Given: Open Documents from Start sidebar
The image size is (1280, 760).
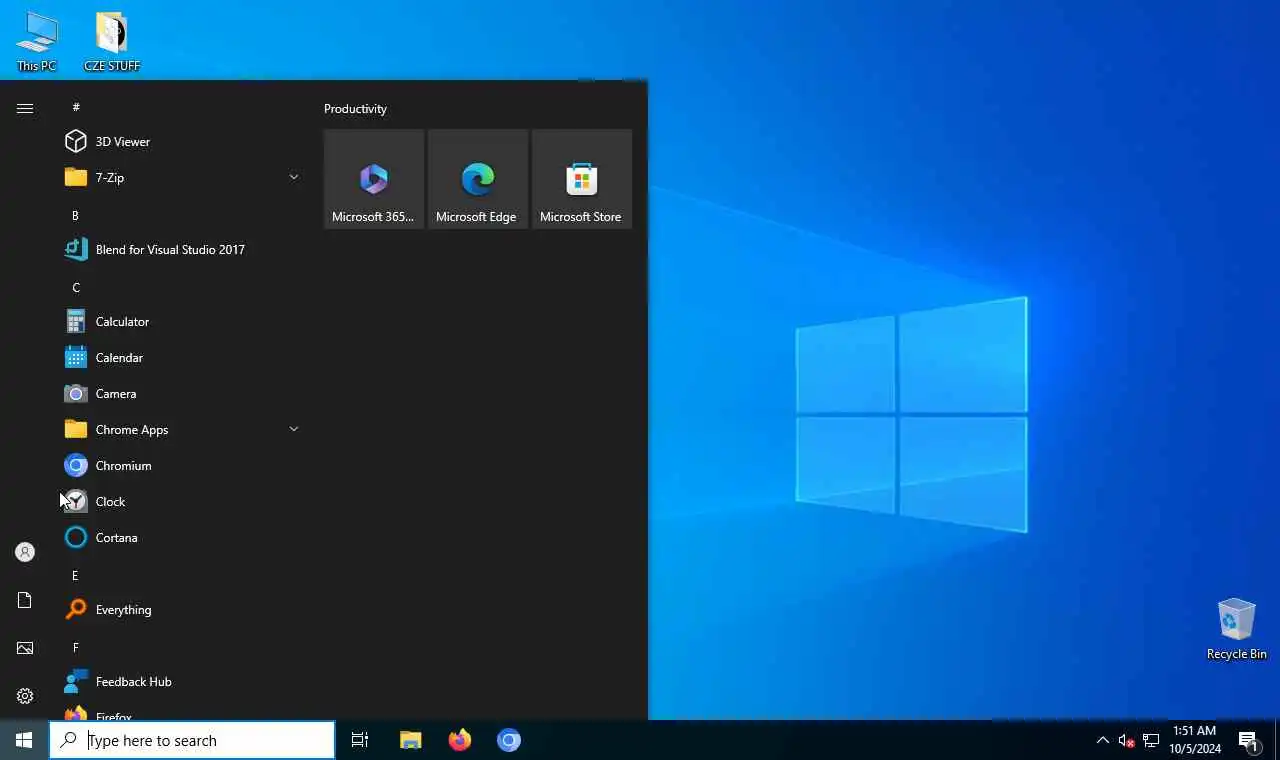Looking at the screenshot, I should click(x=25, y=600).
